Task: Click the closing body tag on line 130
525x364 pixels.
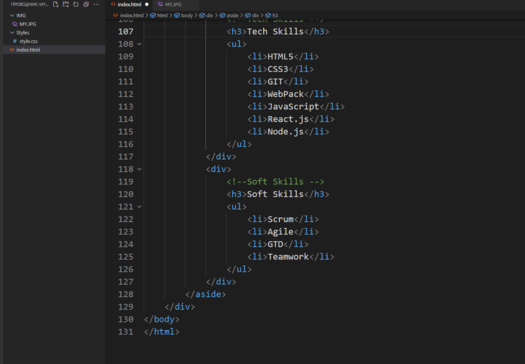Action: click(162, 319)
